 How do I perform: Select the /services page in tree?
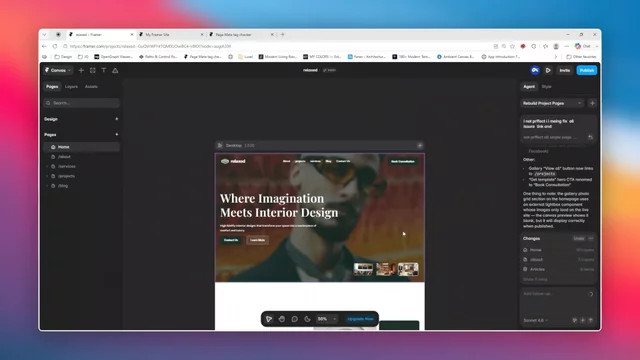[x=67, y=166]
